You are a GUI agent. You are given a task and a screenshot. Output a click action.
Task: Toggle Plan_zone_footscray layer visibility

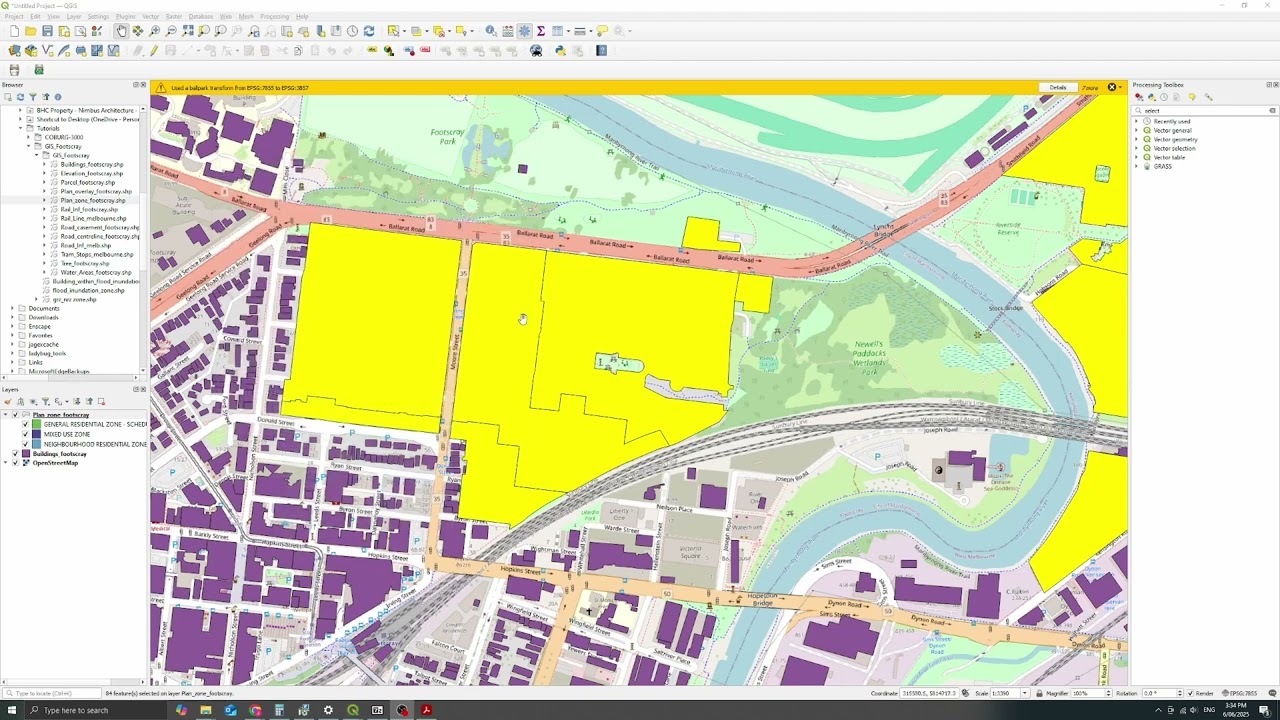(15, 414)
